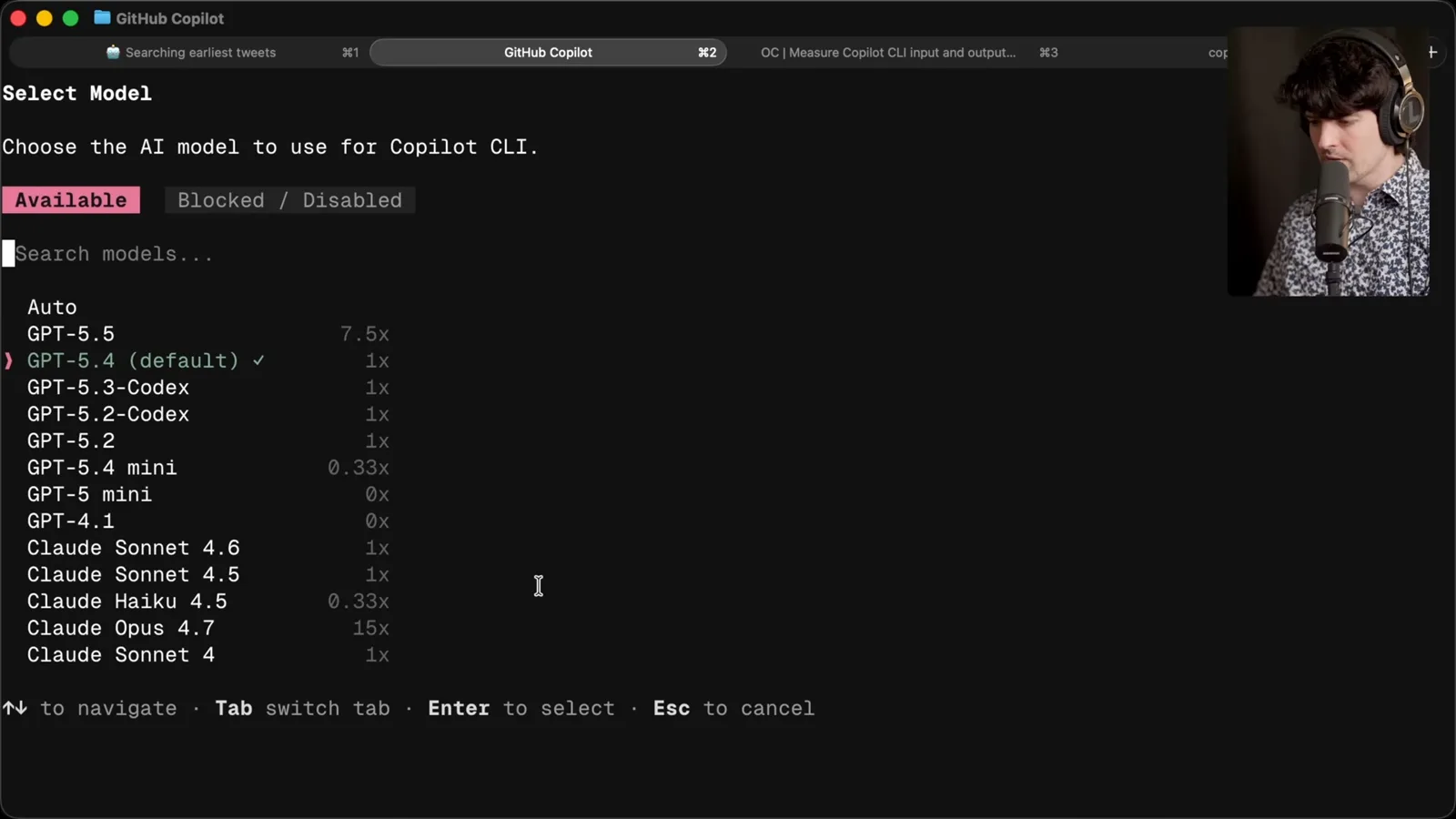Select the Auto model option
This screenshot has height=819, width=1456.
pos(52,308)
